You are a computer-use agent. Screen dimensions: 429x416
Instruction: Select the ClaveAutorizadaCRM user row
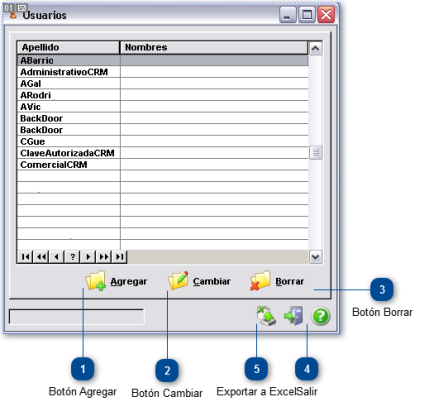coord(163,153)
